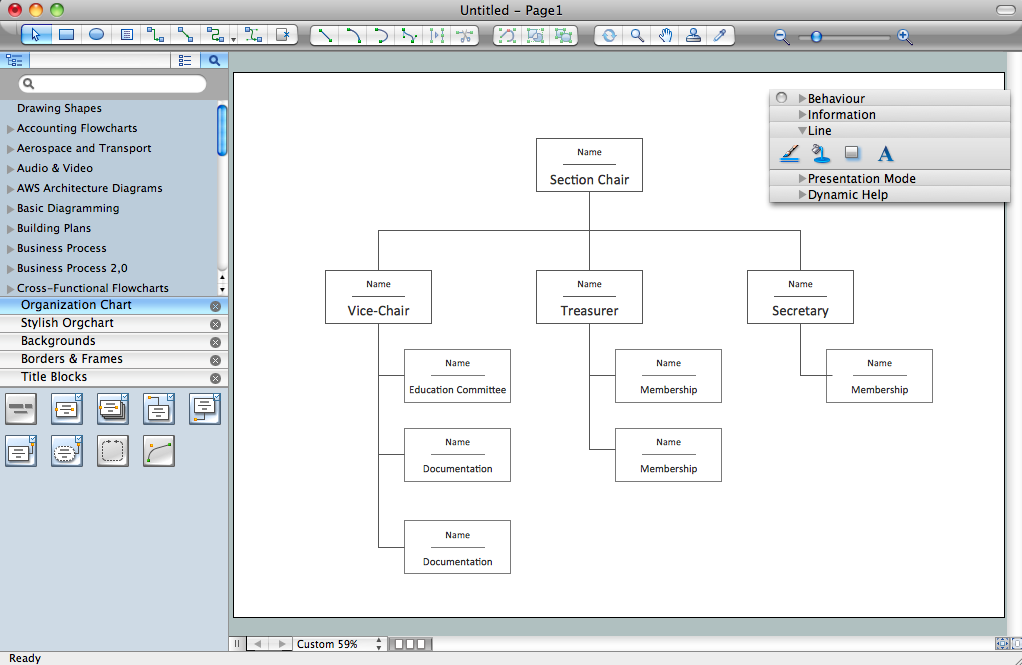Image resolution: width=1022 pixels, height=665 pixels.
Task: Select Cross-Functional Flowcharts library entry
Action: click(x=93, y=288)
